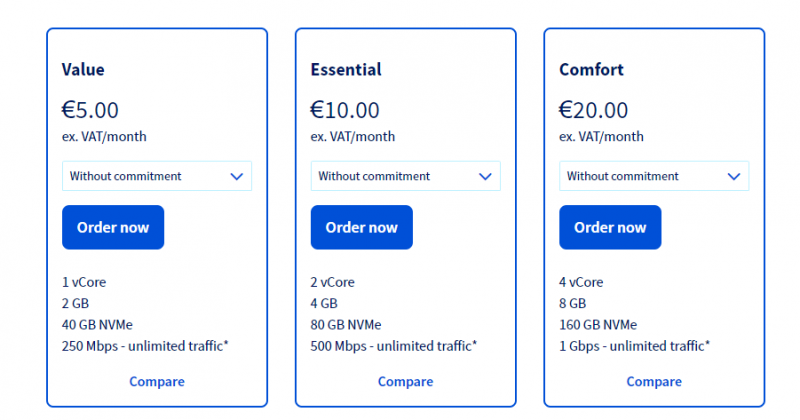Click the 250 Mbps unlimited traffic line

[x=145, y=346]
